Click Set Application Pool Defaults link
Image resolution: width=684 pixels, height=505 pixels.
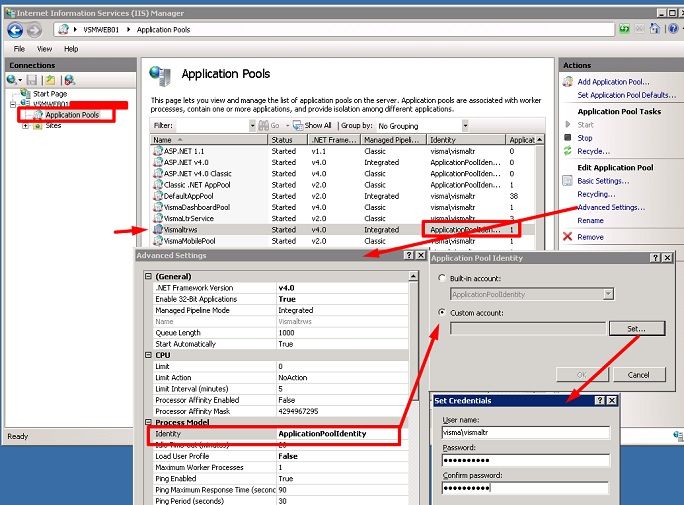click(x=627, y=95)
